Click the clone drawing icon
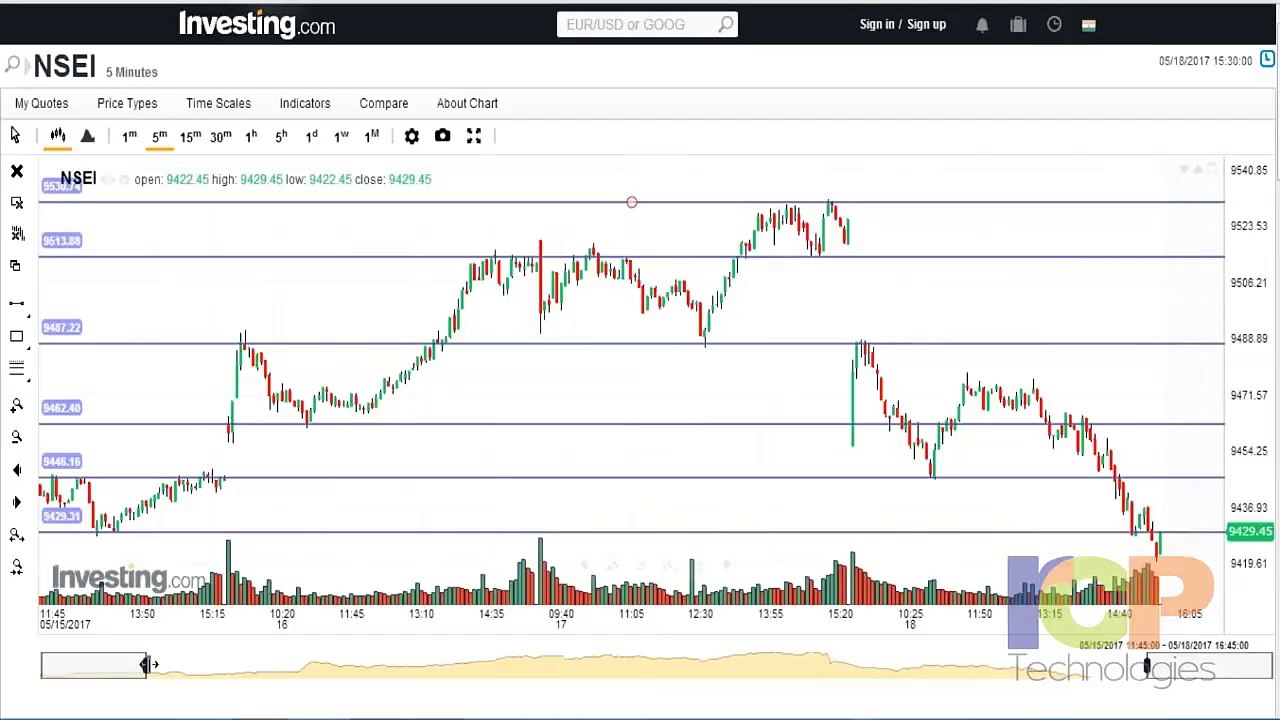Screen dimensions: 1280x720 pyautogui.click(x=15, y=265)
